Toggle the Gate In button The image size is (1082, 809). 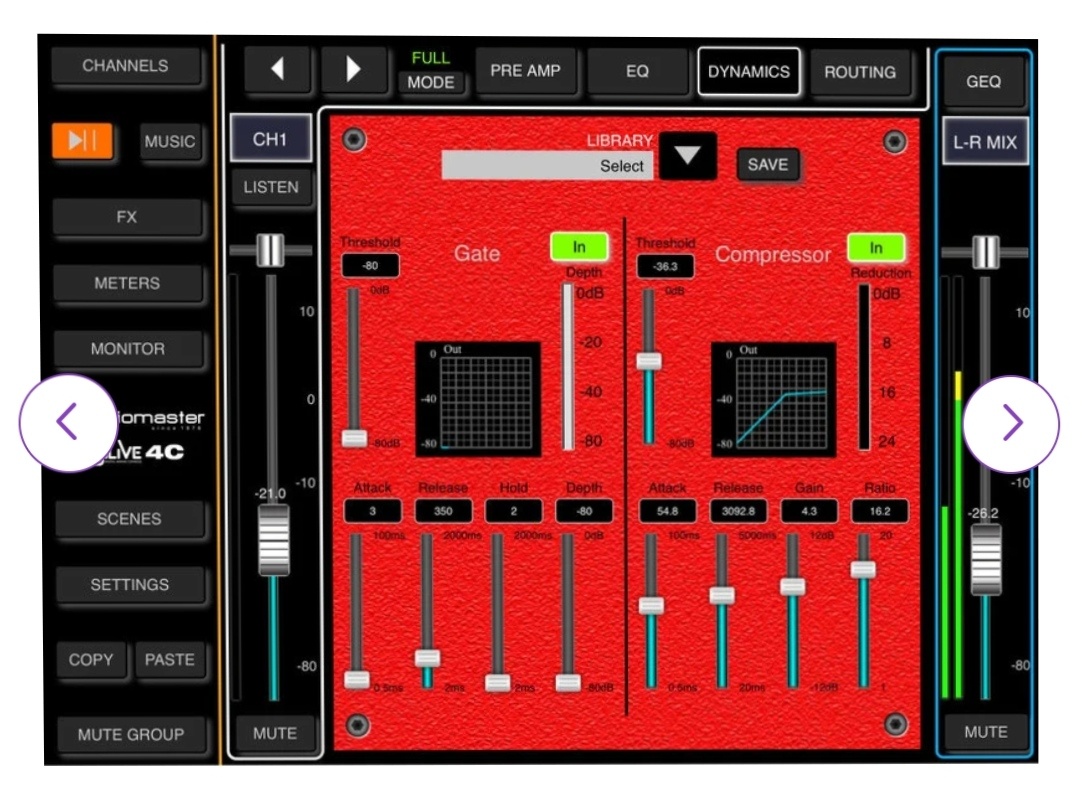pyautogui.click(x=579, y=247)
